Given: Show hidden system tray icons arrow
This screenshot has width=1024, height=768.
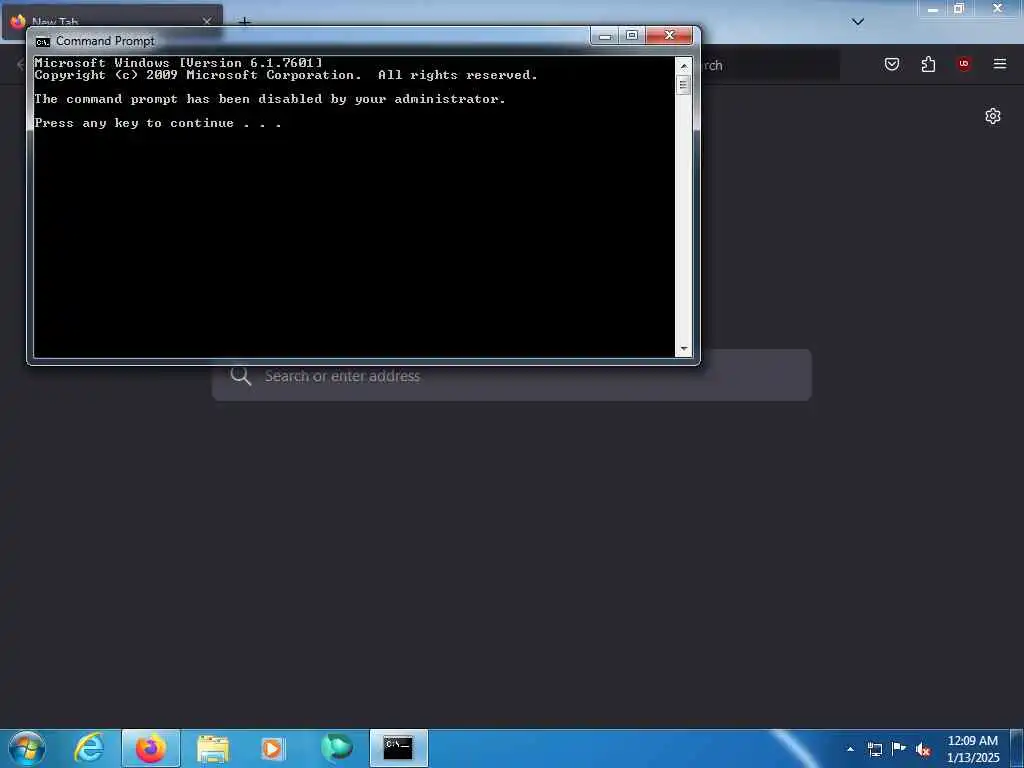Looking at the screenshot, I should point(850,749).
